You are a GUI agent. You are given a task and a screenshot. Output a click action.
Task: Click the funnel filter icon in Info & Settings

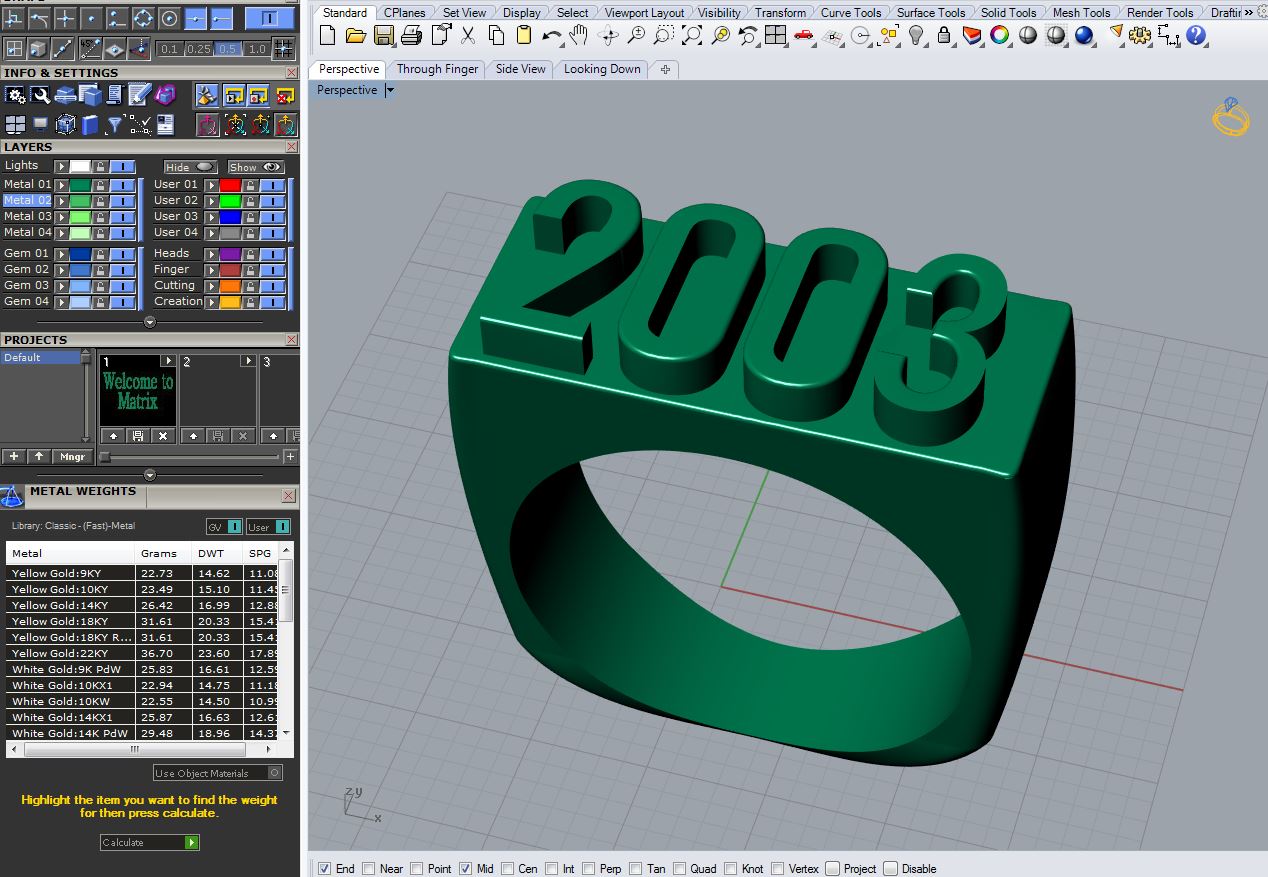(115, 125)
